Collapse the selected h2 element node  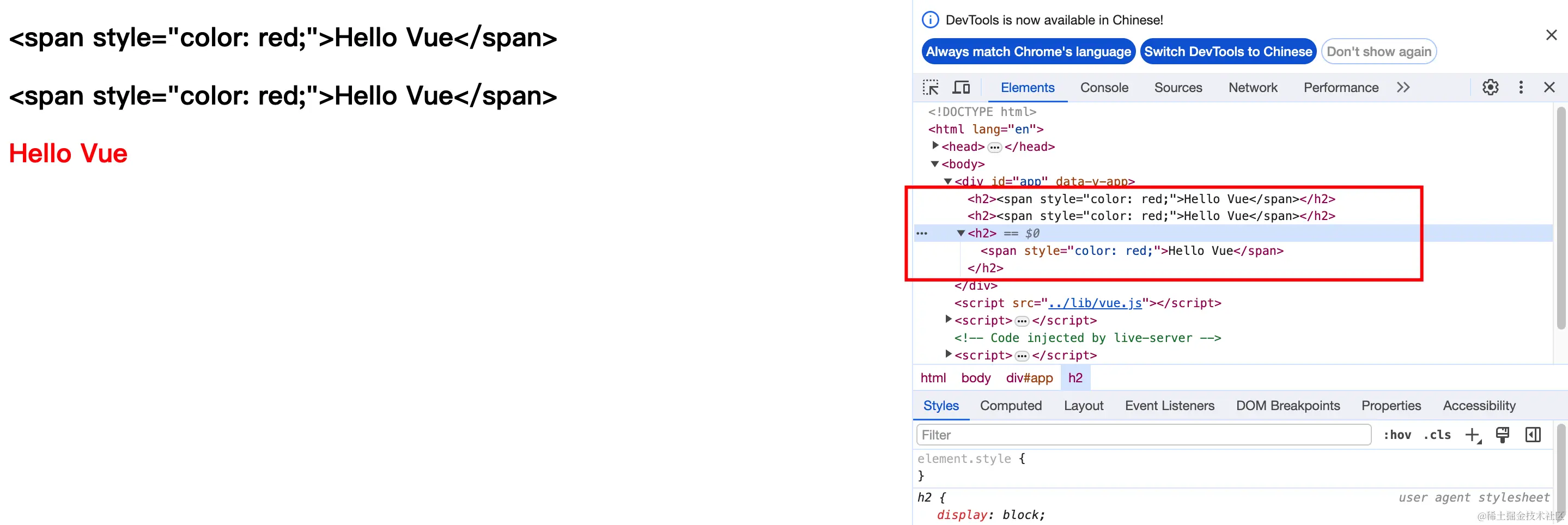(961, 233)
